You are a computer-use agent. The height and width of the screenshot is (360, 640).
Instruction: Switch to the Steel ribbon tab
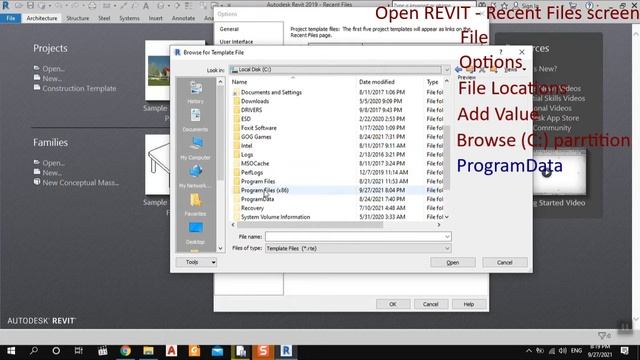[104, 18]
